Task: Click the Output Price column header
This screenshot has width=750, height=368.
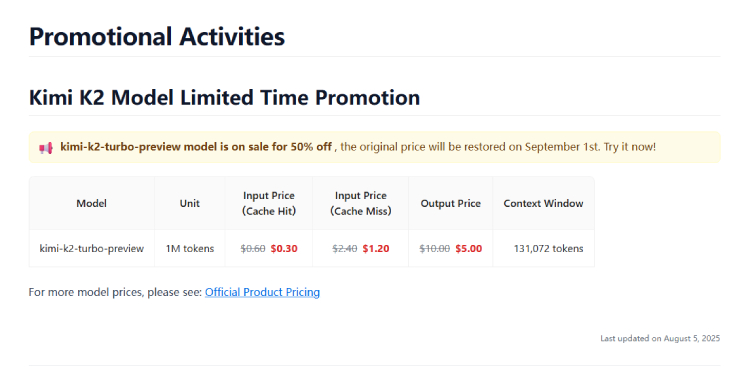Action: 451,203
